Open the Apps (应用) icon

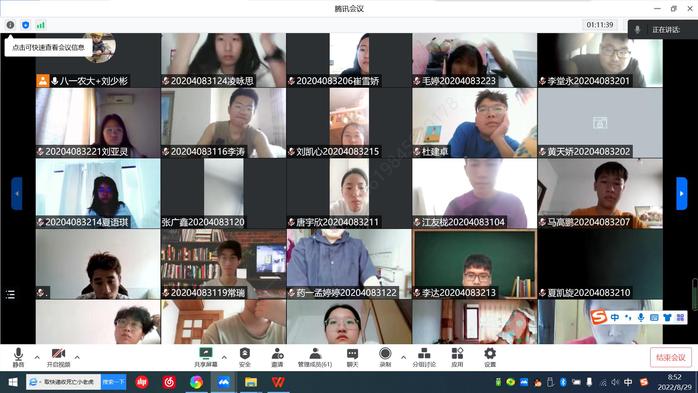point(457,357)
